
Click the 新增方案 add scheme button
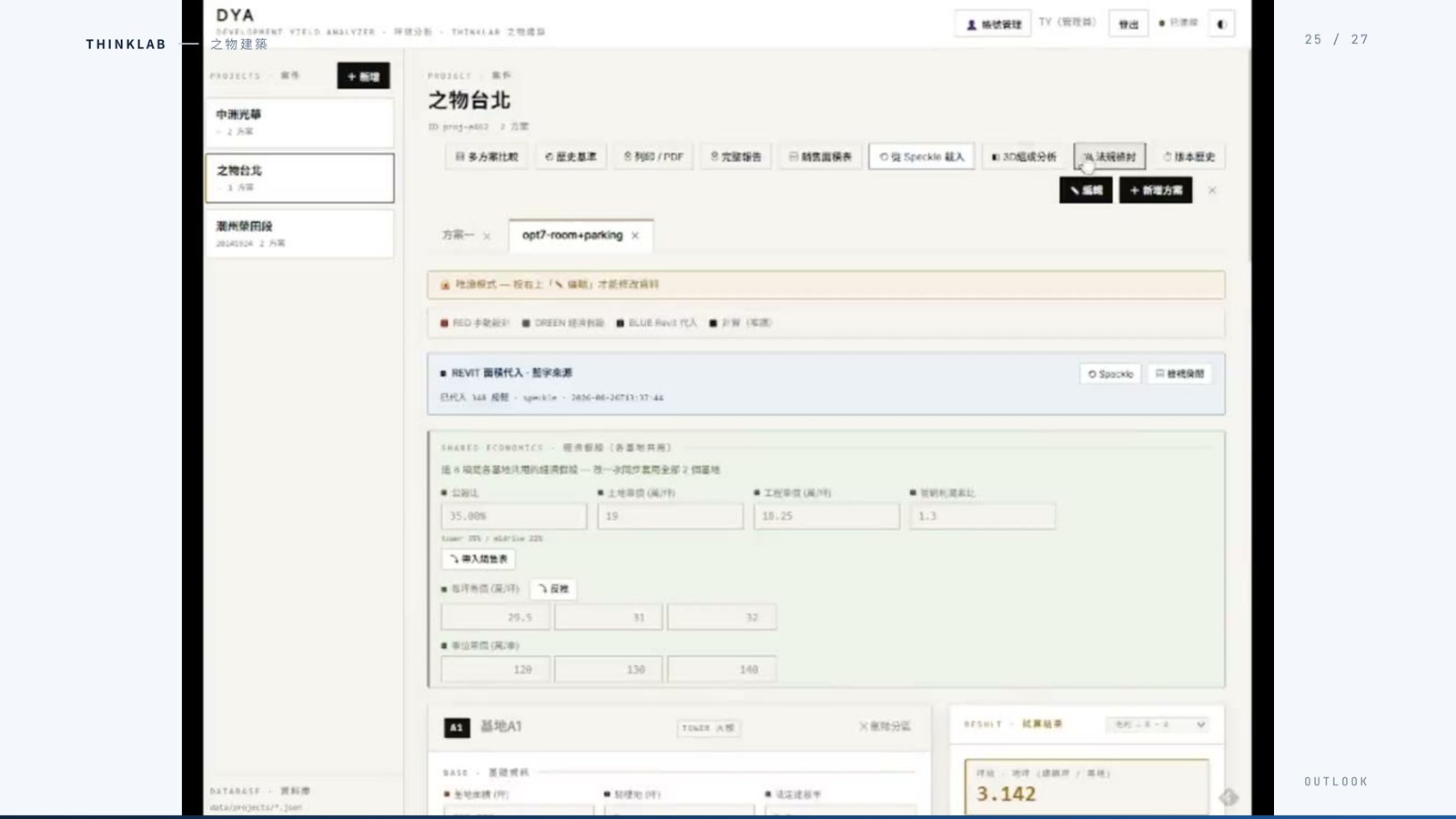(x=1156, y=190)
